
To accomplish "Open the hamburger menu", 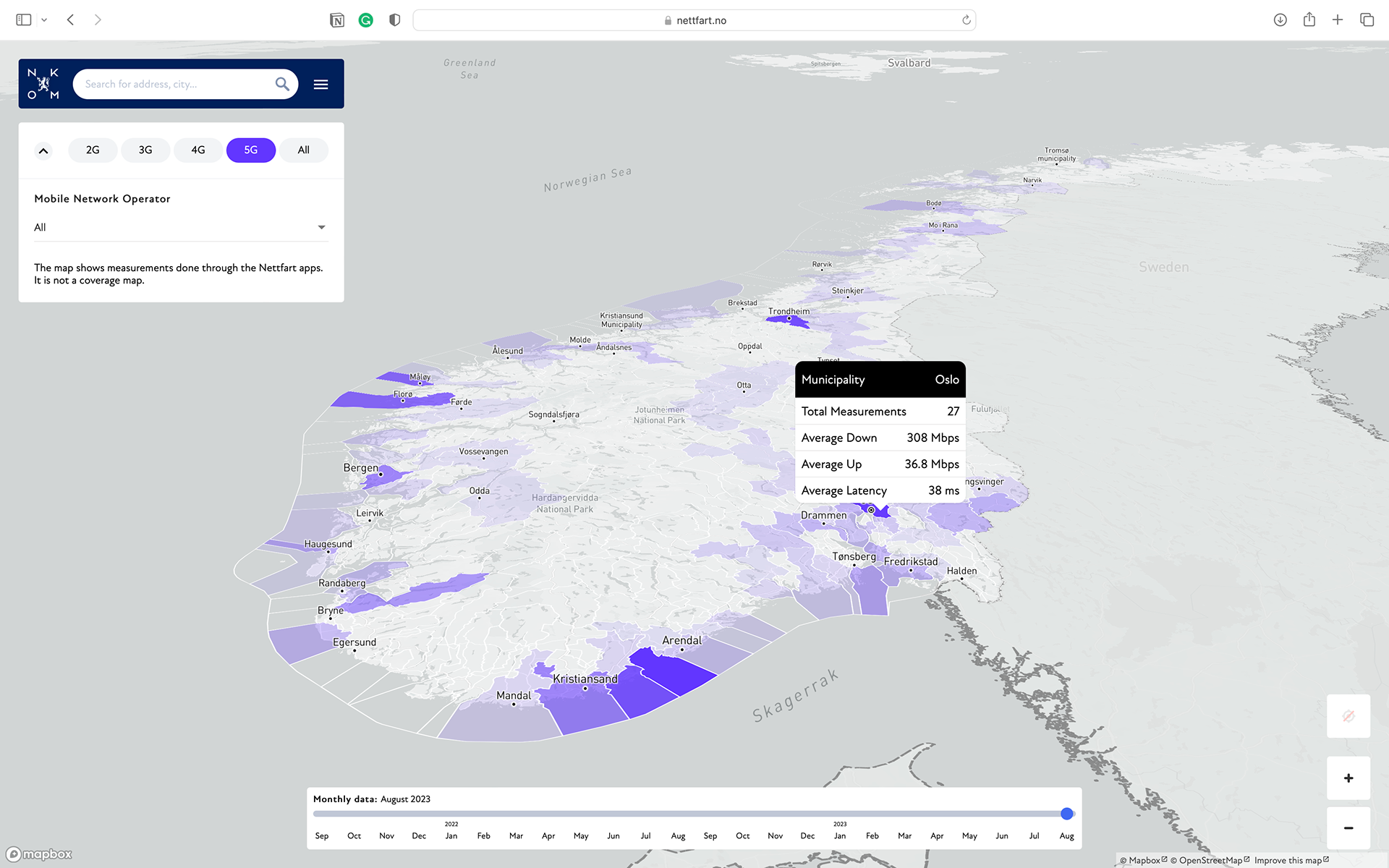I will point(320,85).
